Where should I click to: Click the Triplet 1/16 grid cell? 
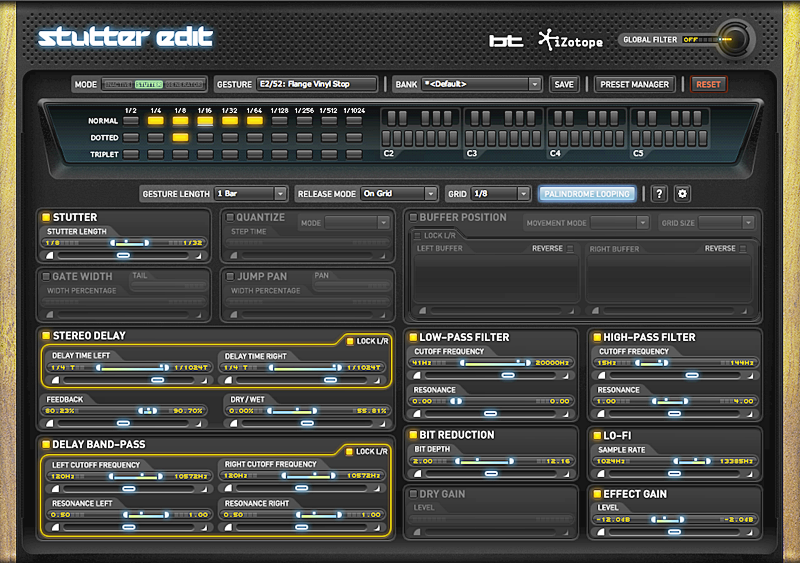[205, 154]
